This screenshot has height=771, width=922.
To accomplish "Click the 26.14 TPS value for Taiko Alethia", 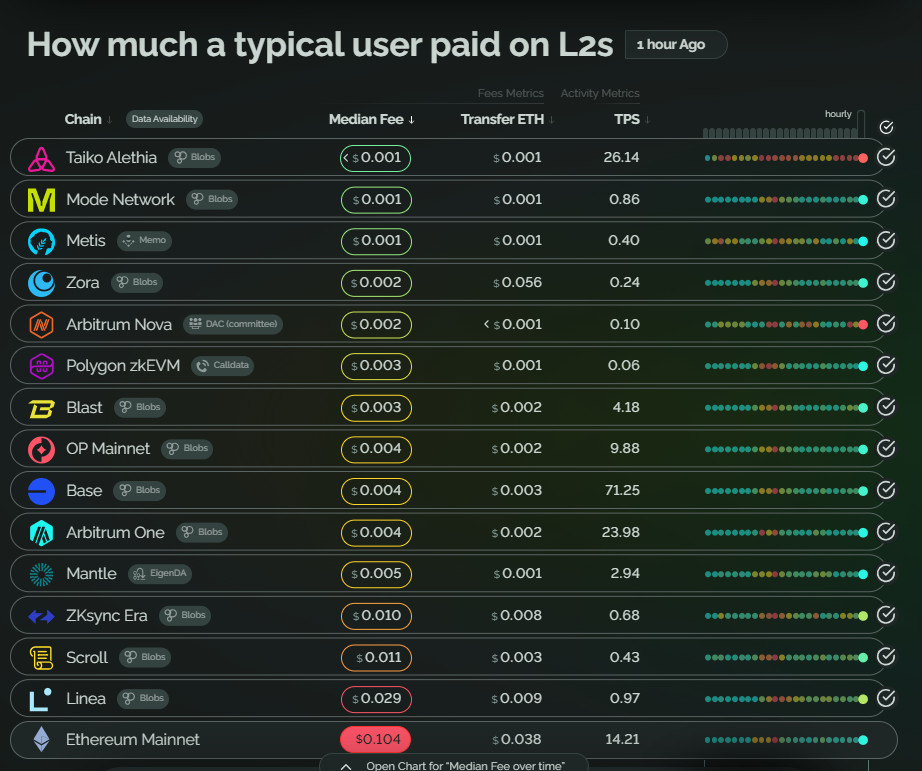I will point(621,157).
